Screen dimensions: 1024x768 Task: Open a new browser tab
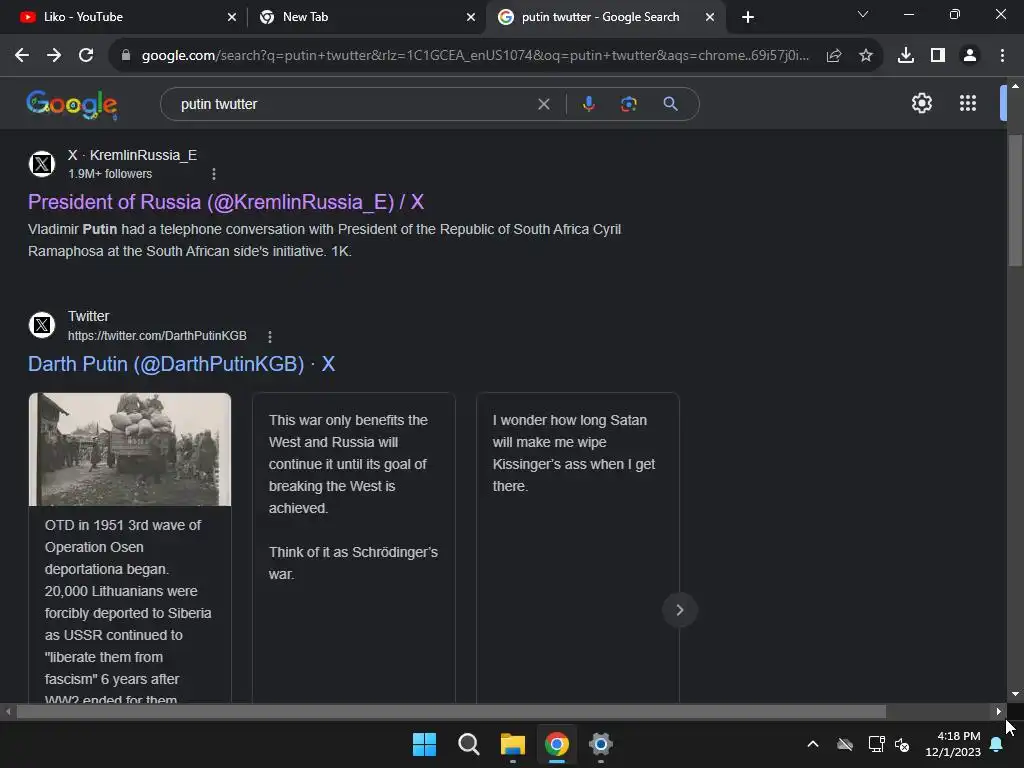click(x=748, y=17)
